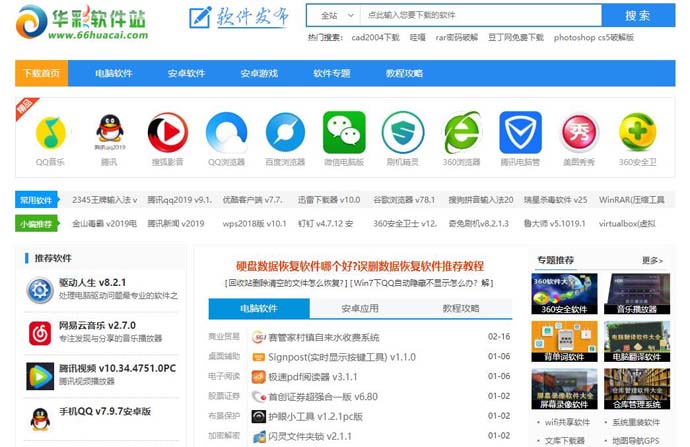Open the QQ浏览器 icon
Screen dimensions: 690x447
pyautogui.click(x=226, y=132)
